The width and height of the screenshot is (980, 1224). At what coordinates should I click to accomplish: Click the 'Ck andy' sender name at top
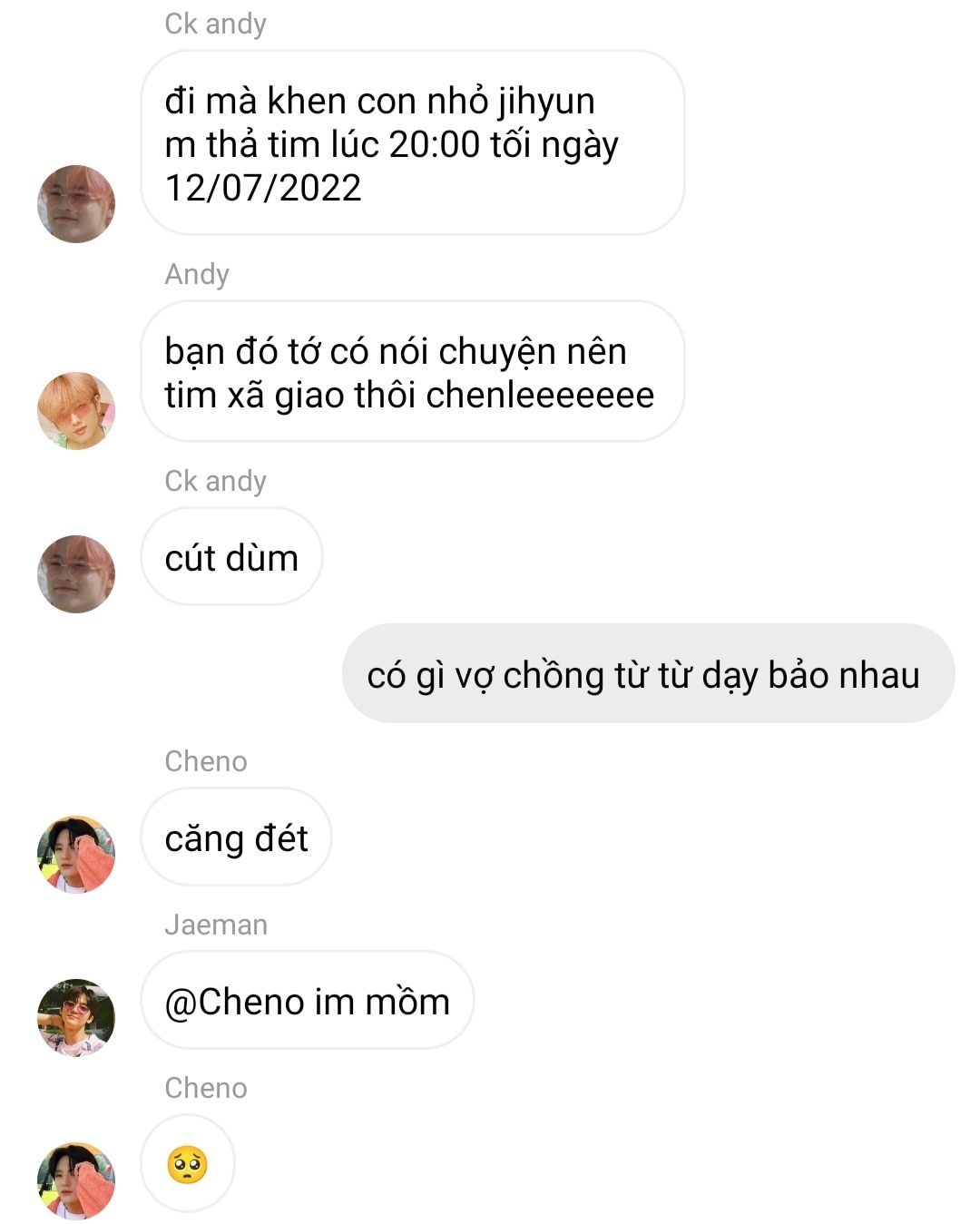pos(216,24)
